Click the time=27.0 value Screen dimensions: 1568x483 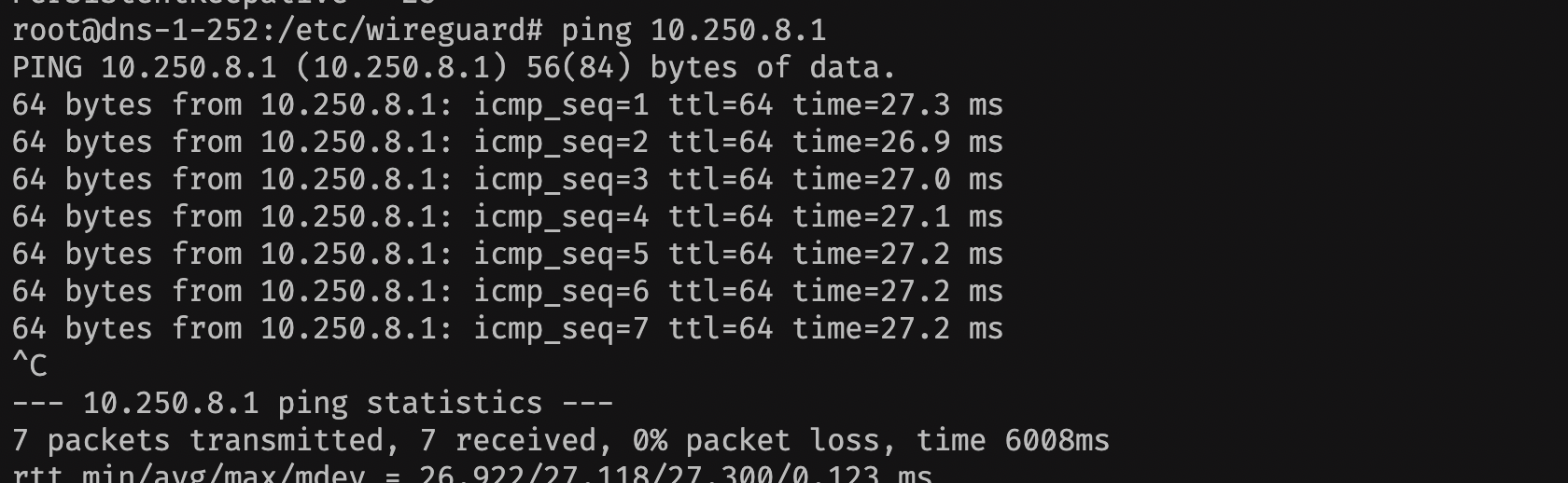coord(871,180)
